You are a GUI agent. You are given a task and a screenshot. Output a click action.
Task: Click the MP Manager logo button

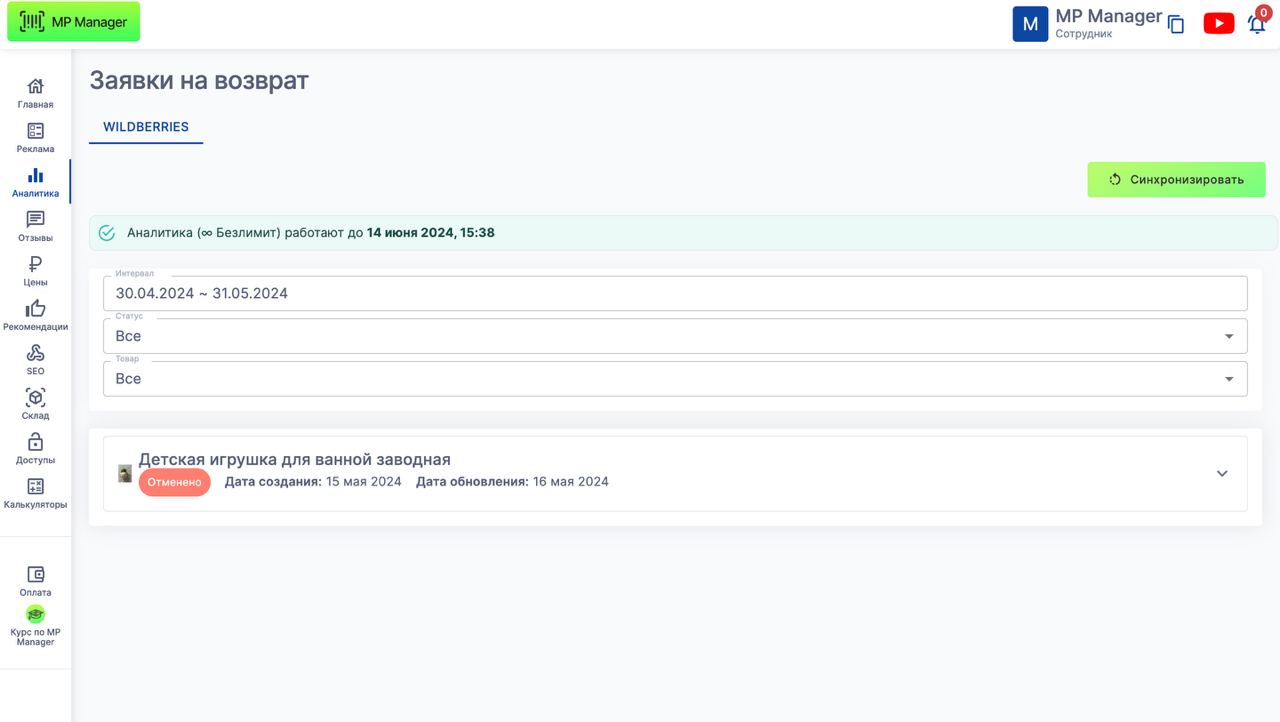click(74, 22)
